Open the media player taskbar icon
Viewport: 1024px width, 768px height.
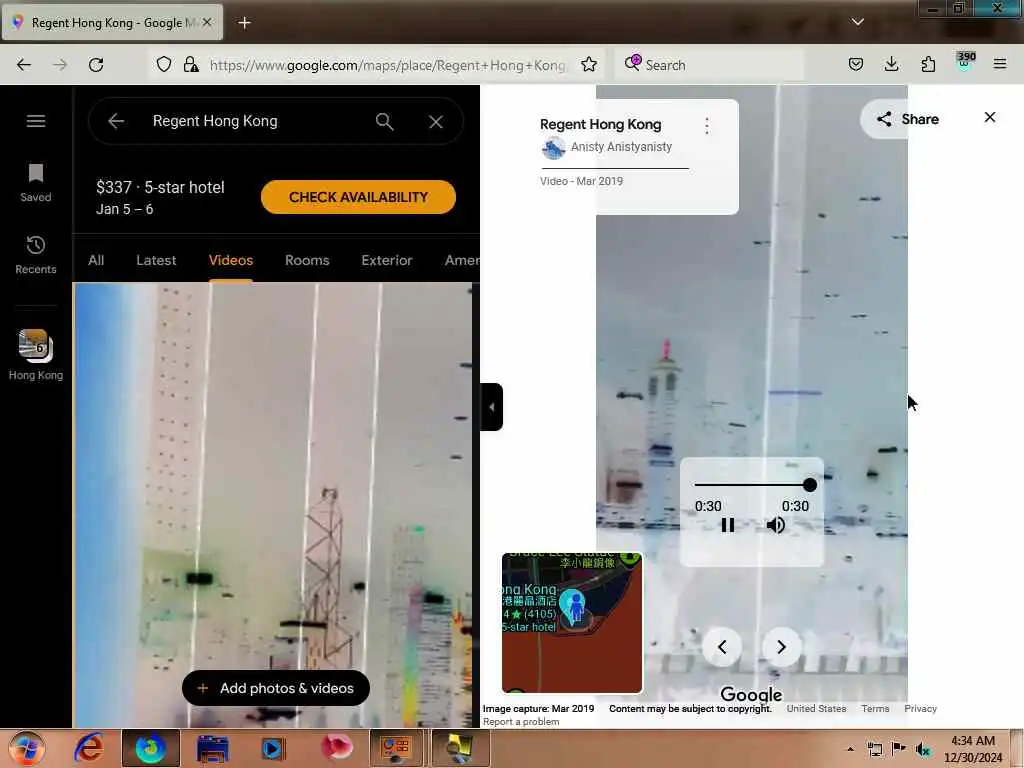(272, 748)
